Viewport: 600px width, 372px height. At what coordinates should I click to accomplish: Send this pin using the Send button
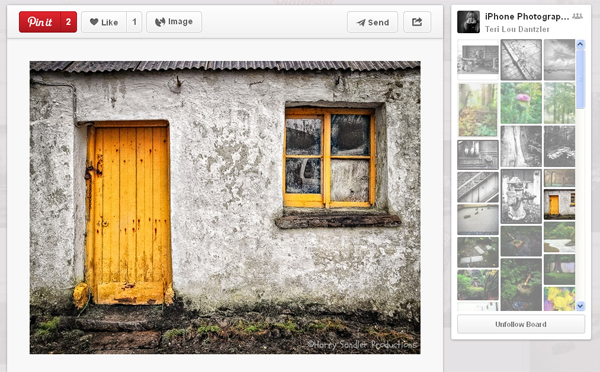pyautogui.click(x=372, y=22)
